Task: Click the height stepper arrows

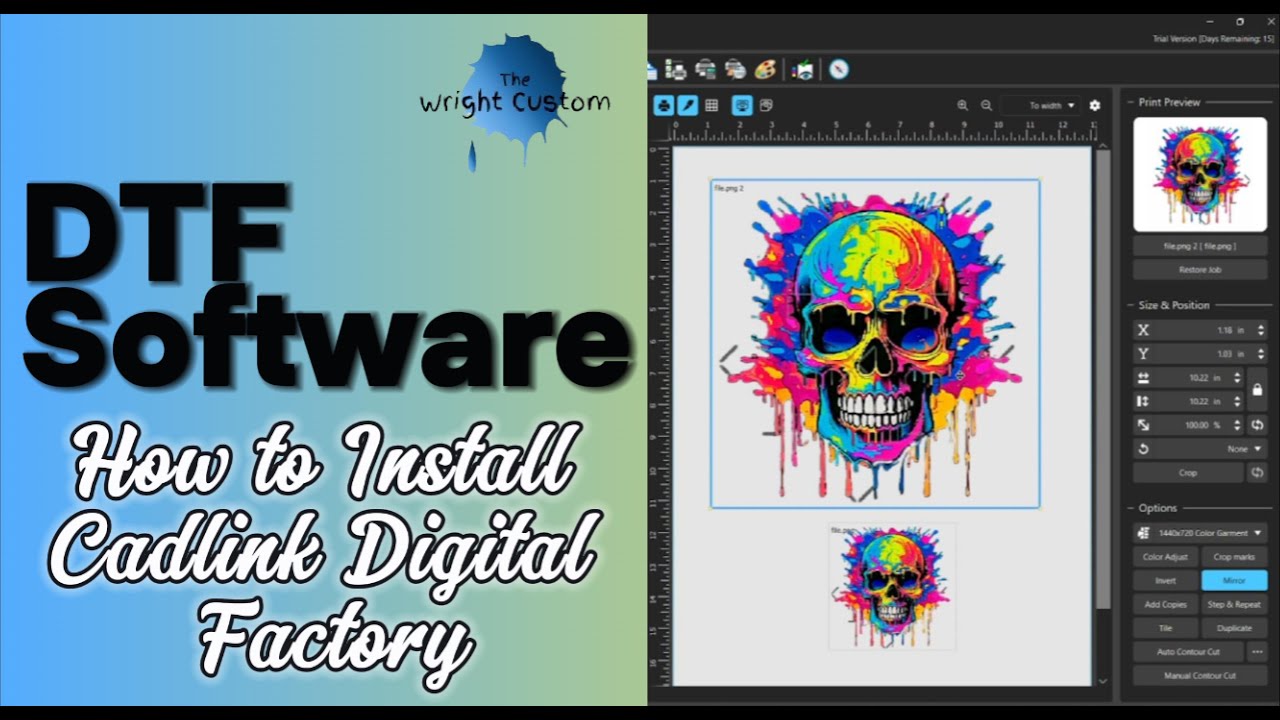Action: [1237, 401]
